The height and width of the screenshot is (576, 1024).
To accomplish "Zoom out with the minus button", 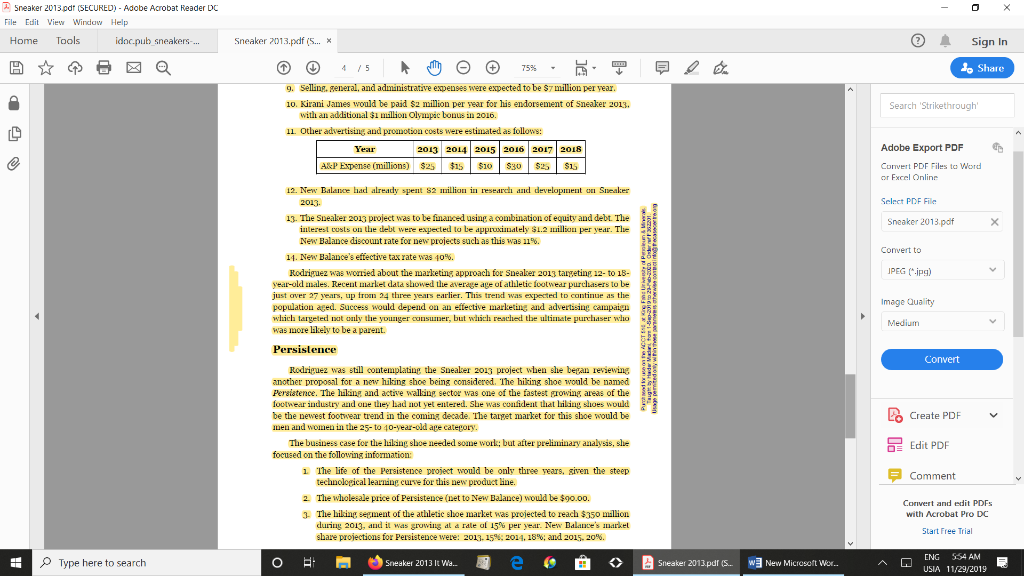I will coord(463,68).
